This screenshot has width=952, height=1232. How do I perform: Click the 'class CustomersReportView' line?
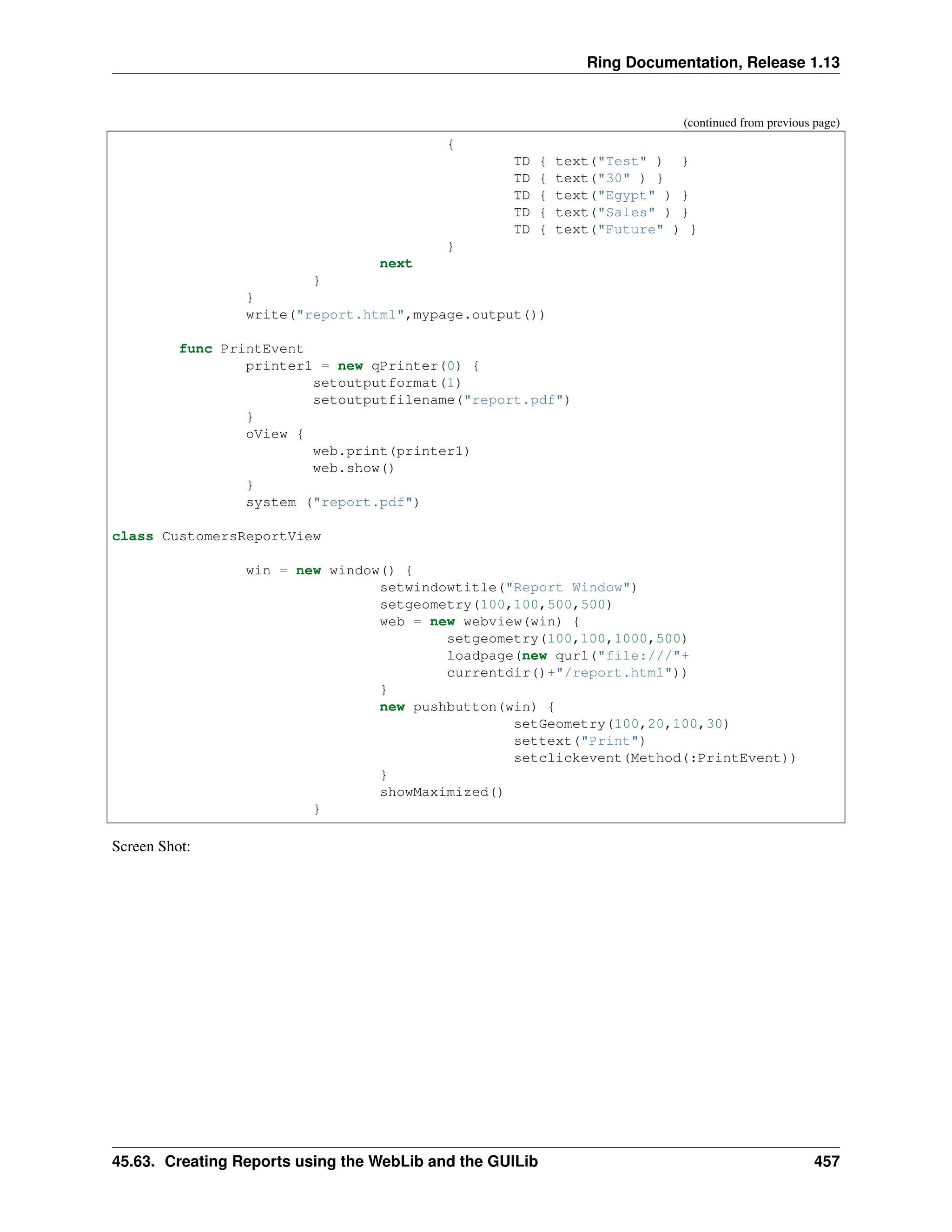[217, 536]
